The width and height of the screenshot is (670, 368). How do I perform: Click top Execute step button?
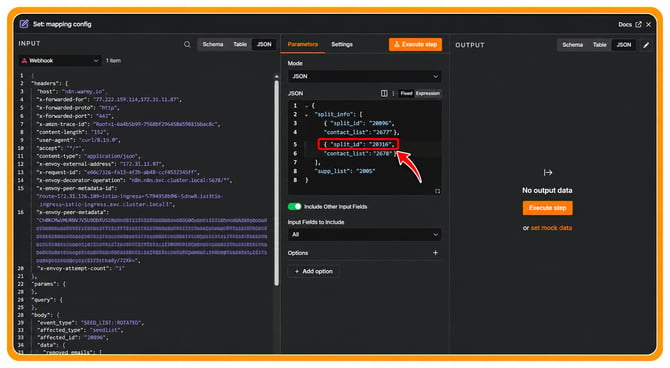click(x=415, y=44)
